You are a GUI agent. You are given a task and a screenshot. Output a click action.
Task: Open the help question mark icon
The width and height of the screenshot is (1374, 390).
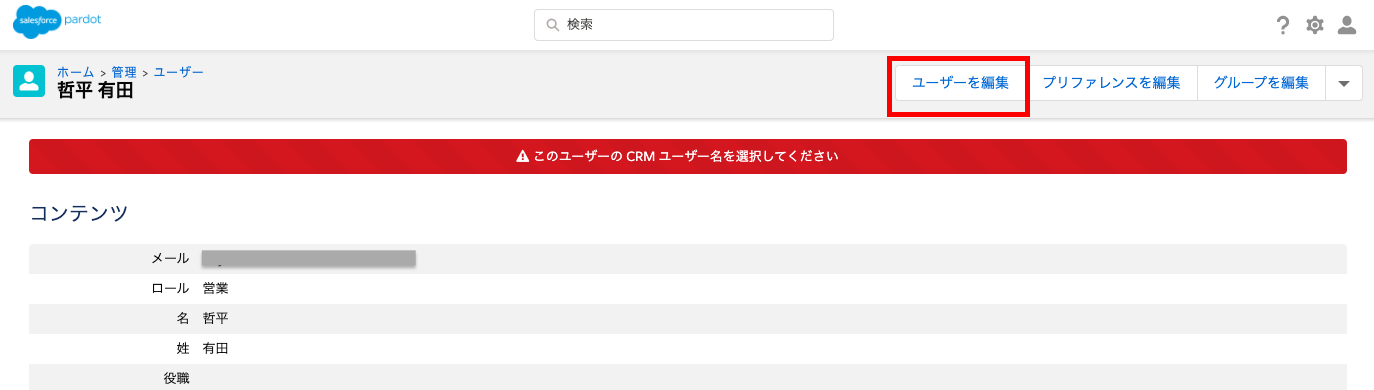[x=1283, y=25]
